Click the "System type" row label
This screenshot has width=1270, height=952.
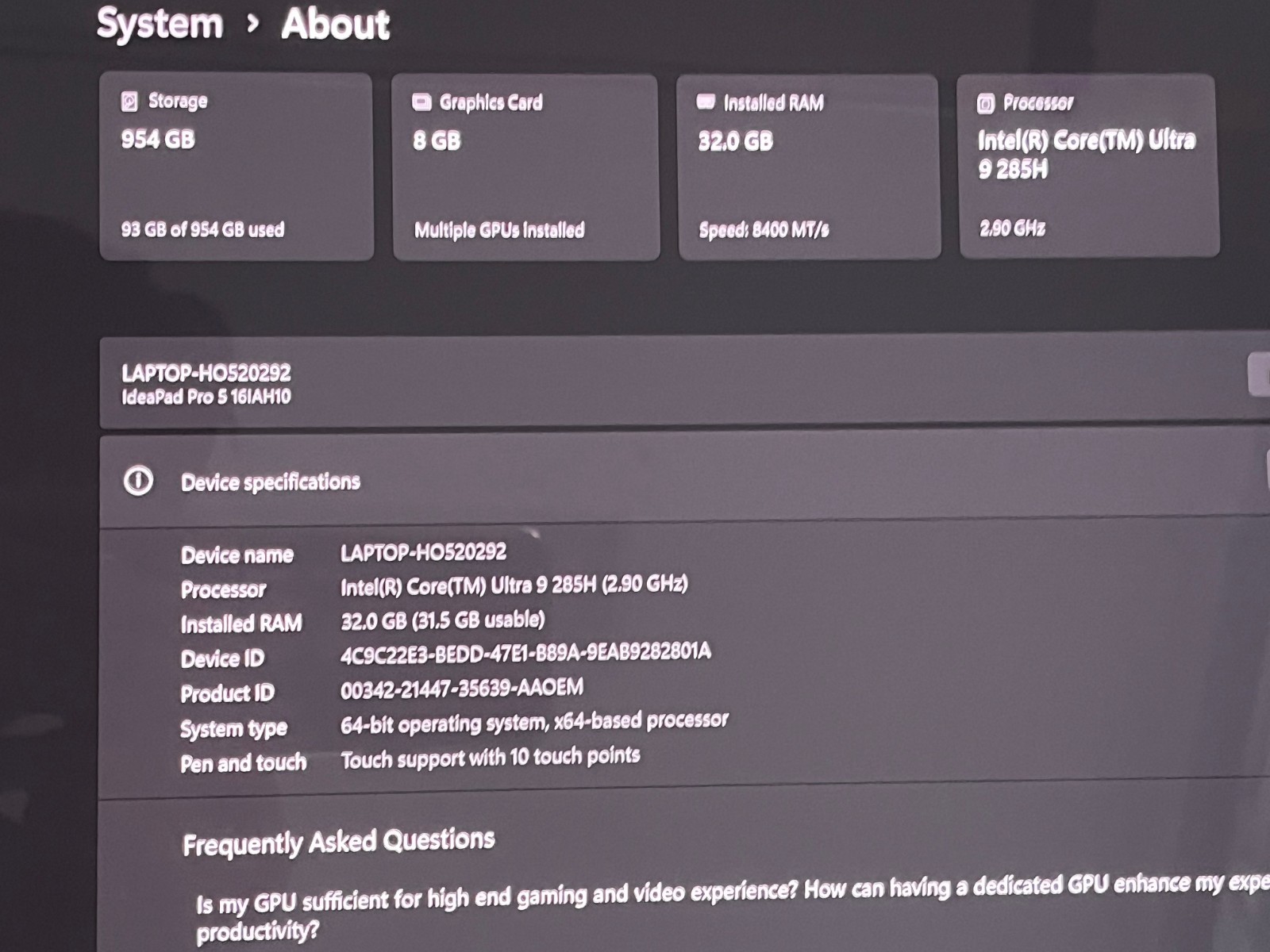(234, 728)
